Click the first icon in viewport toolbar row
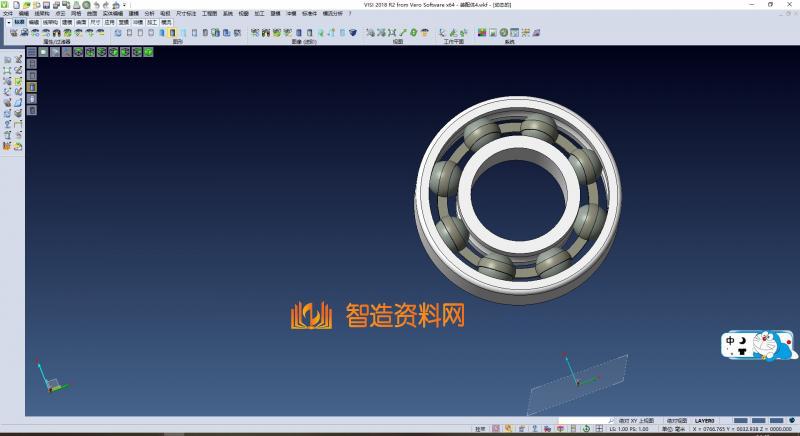800x436 pixels. tap(32, 52)
